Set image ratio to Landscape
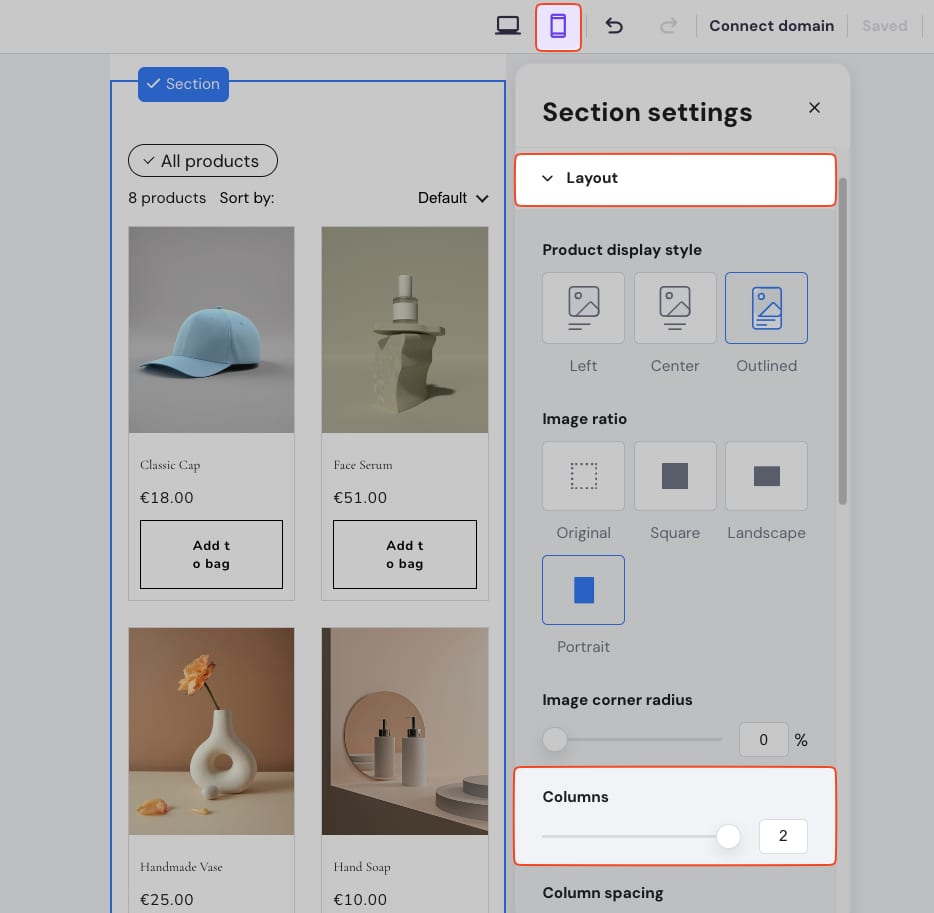The width and height of the screenshot is (934, 913). (766, 476)
